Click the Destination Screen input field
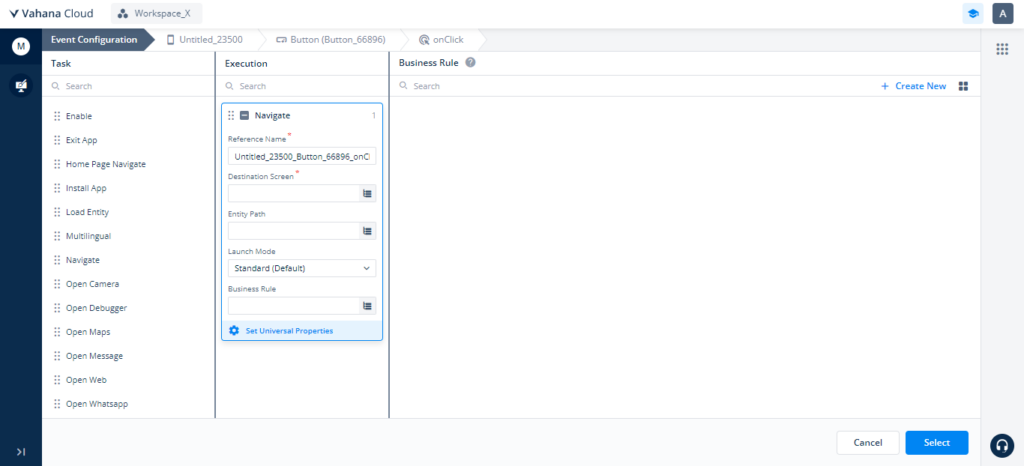1024x466 pixels. 294,193
